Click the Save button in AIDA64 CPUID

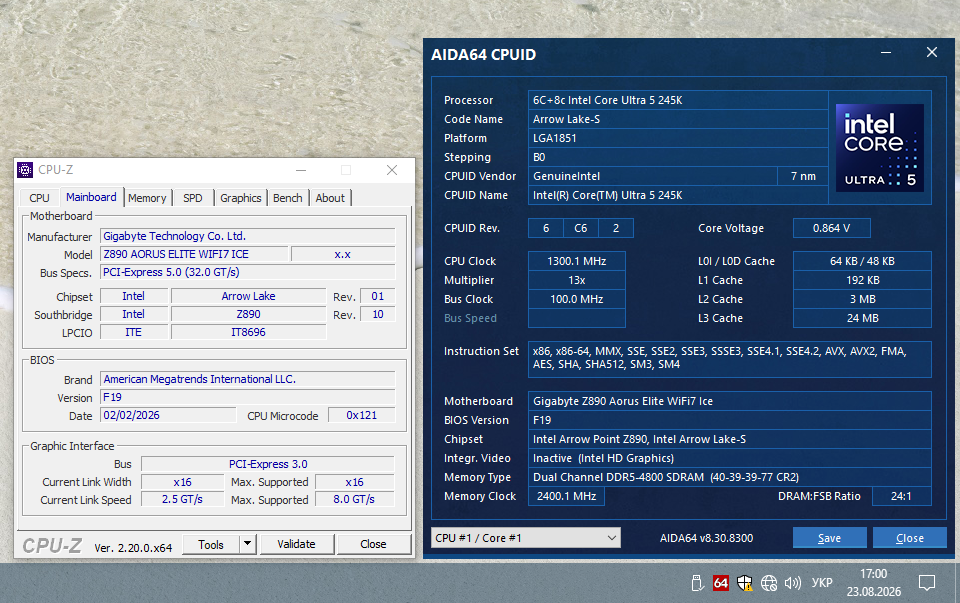click(x=830, y=538)
